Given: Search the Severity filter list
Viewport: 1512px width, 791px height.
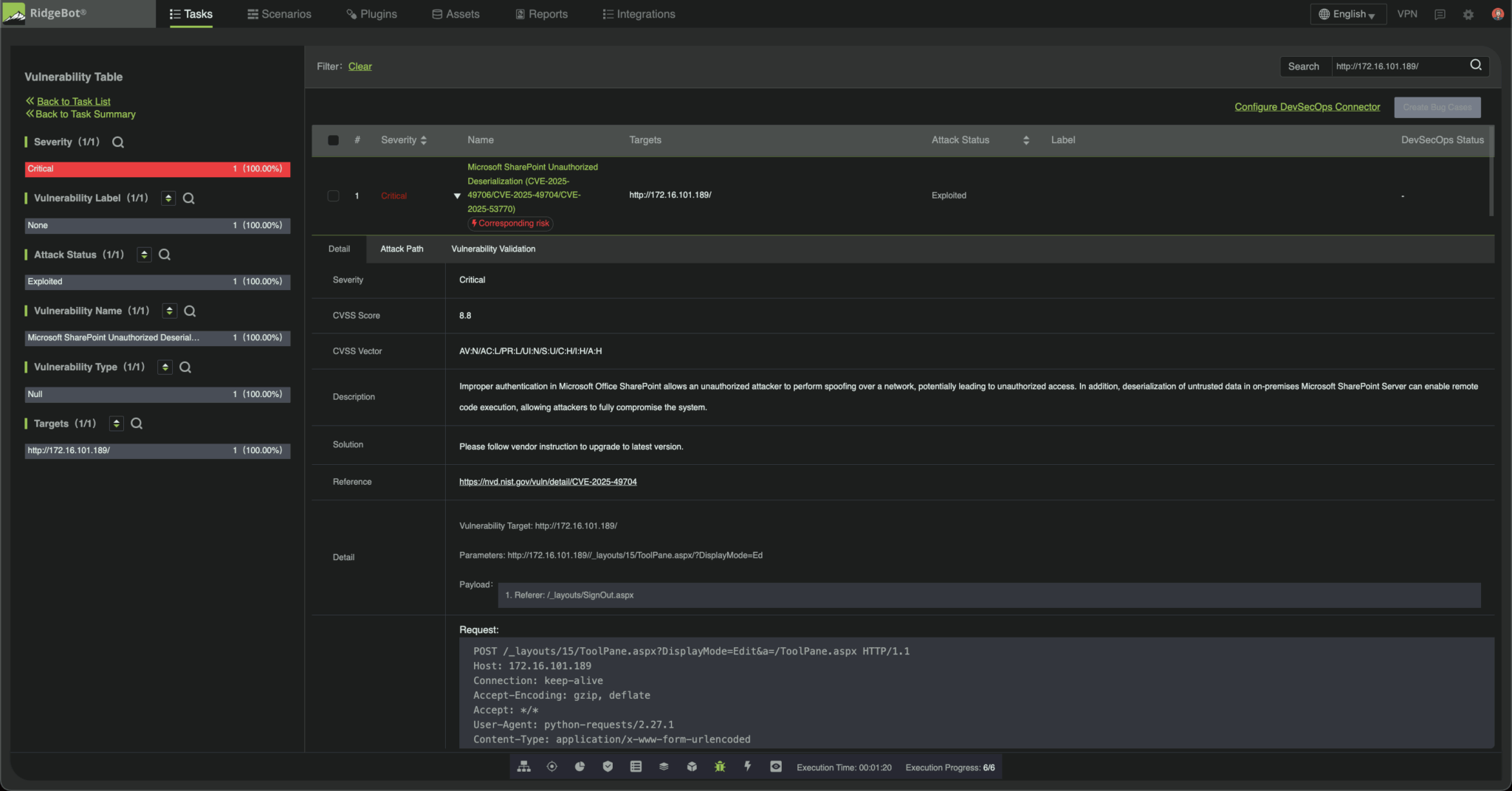Looking at the screenshot, I should 118,142.
